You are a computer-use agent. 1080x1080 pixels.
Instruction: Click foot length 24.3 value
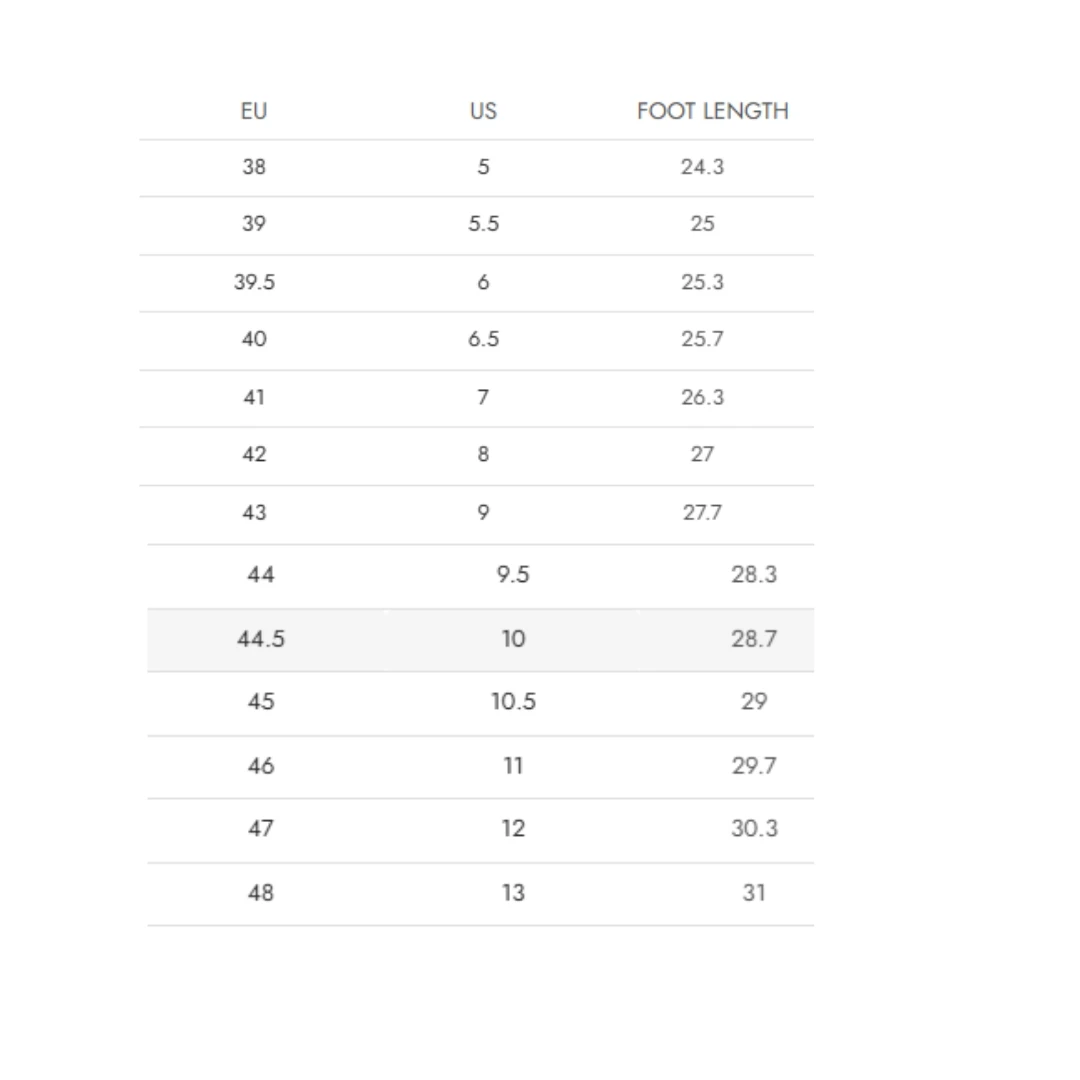coord(702,167)
